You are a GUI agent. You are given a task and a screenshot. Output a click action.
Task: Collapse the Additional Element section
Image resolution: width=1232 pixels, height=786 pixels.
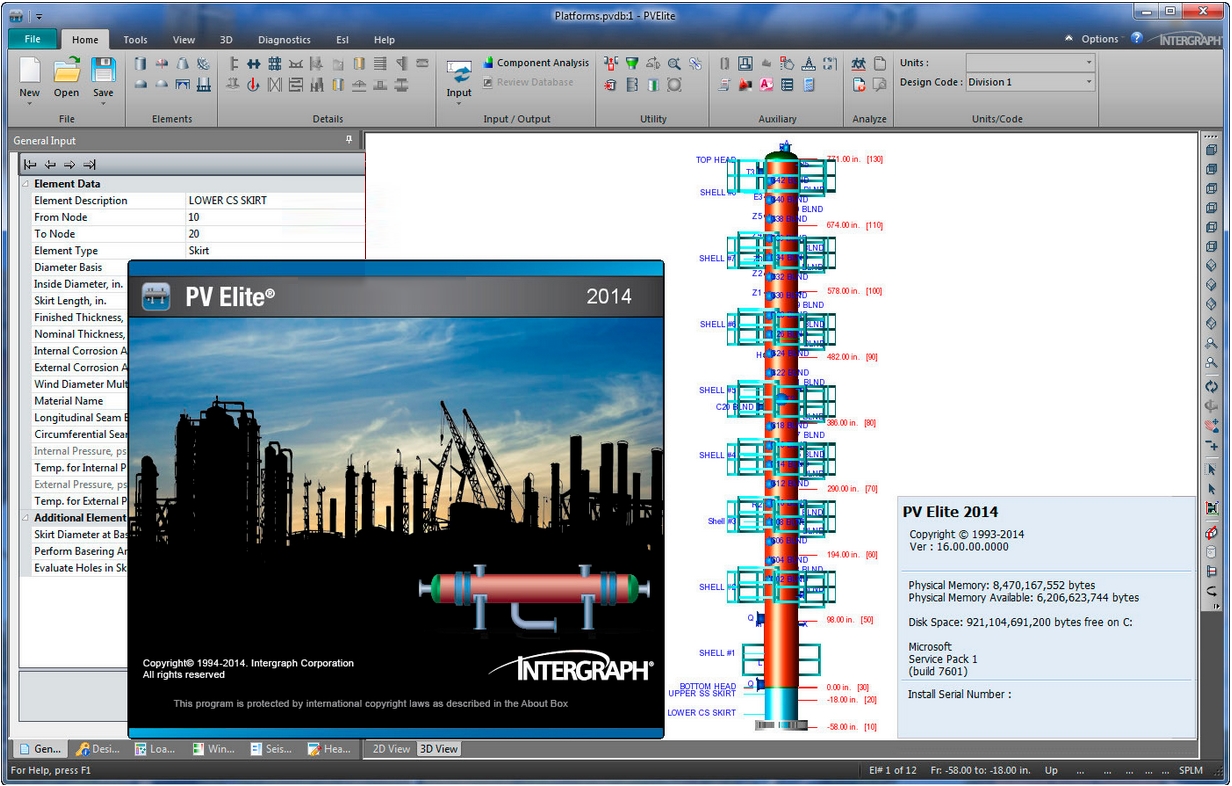click(x=26, y=518)
